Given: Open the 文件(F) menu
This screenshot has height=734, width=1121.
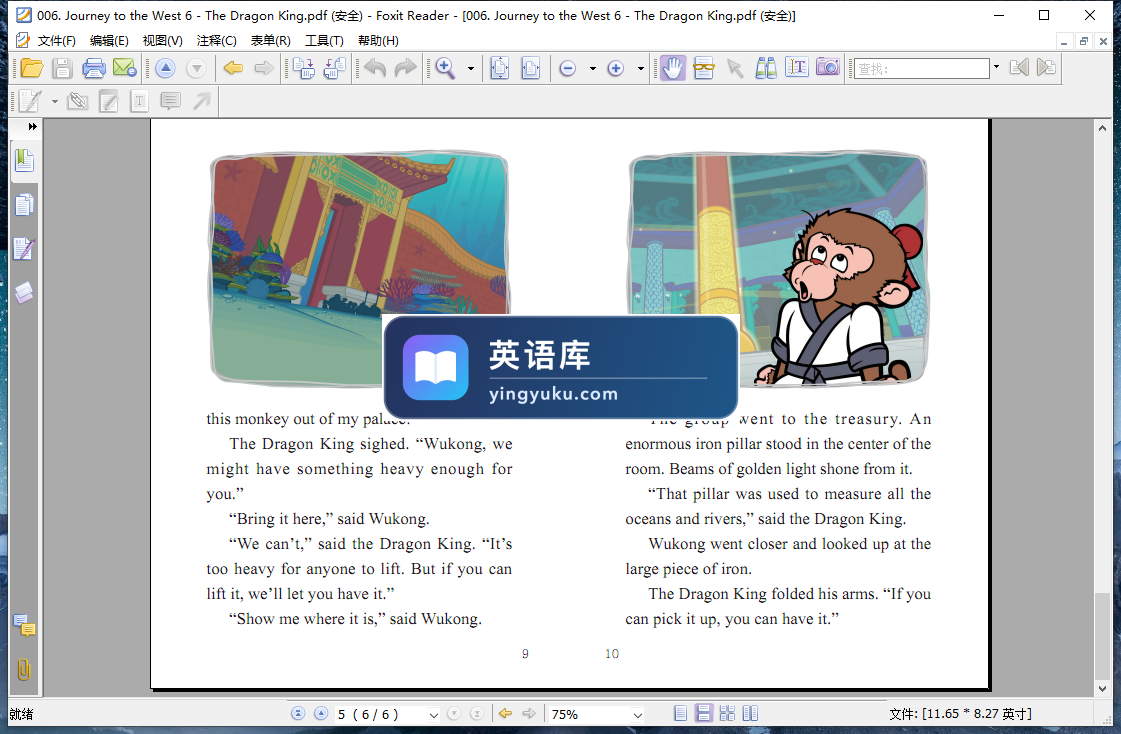Looking at the screenshot, I should point(56,41).
